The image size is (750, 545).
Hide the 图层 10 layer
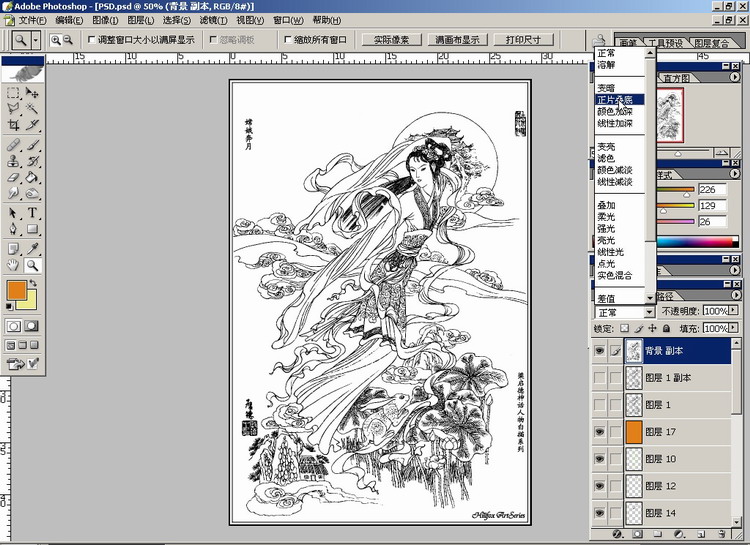click(x=599, y=459)
